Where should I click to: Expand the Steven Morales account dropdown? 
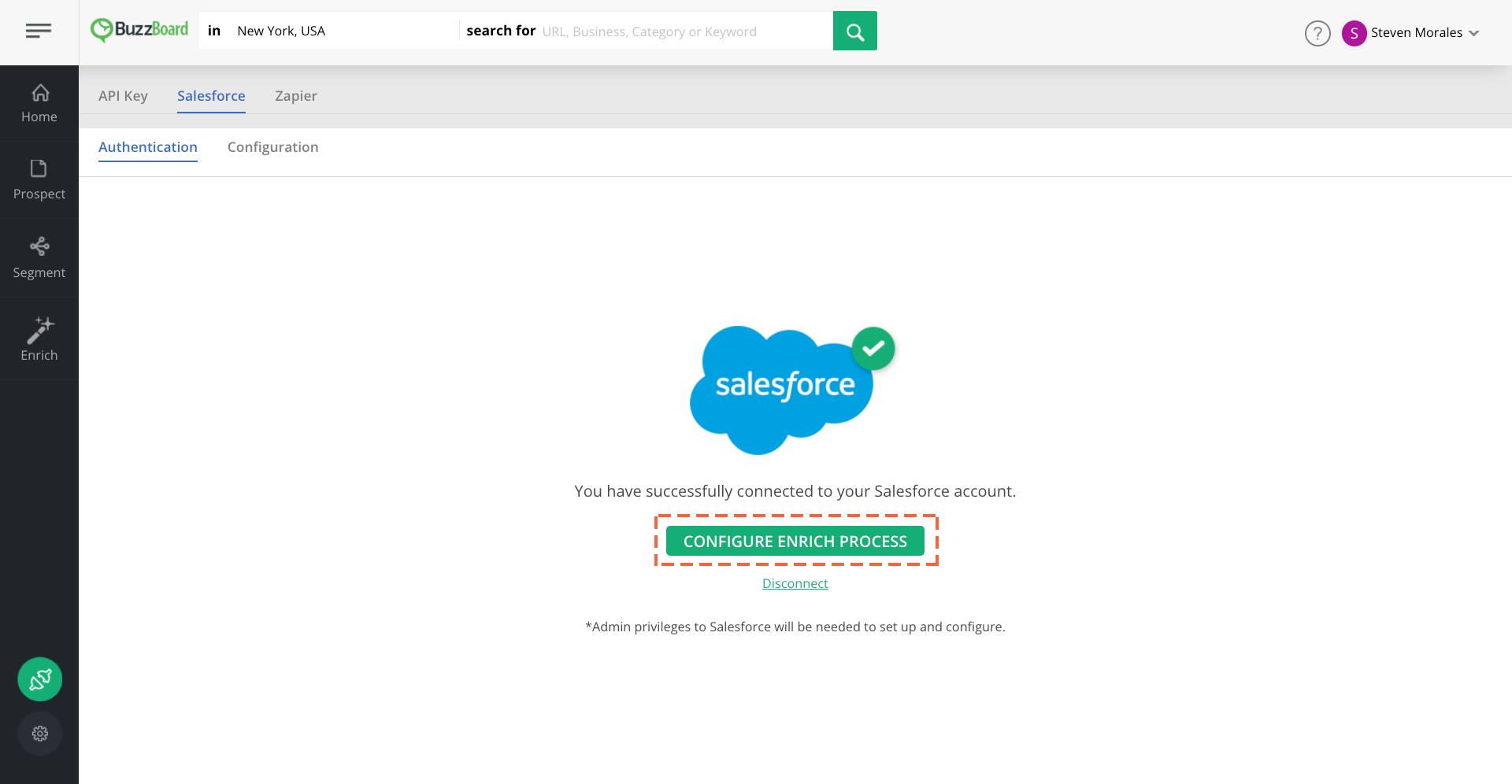click(x=1474, y=33)
